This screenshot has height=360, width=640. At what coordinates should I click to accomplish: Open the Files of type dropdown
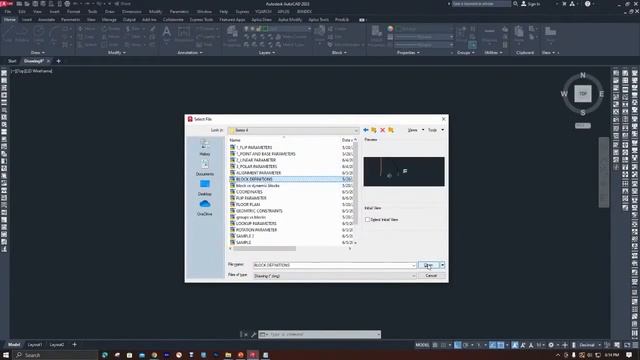click(334, 276)
